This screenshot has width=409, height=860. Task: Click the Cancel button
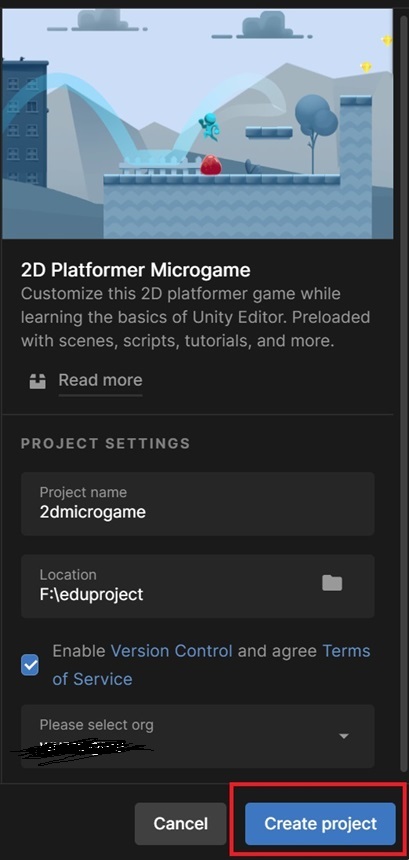coord(180,823)
